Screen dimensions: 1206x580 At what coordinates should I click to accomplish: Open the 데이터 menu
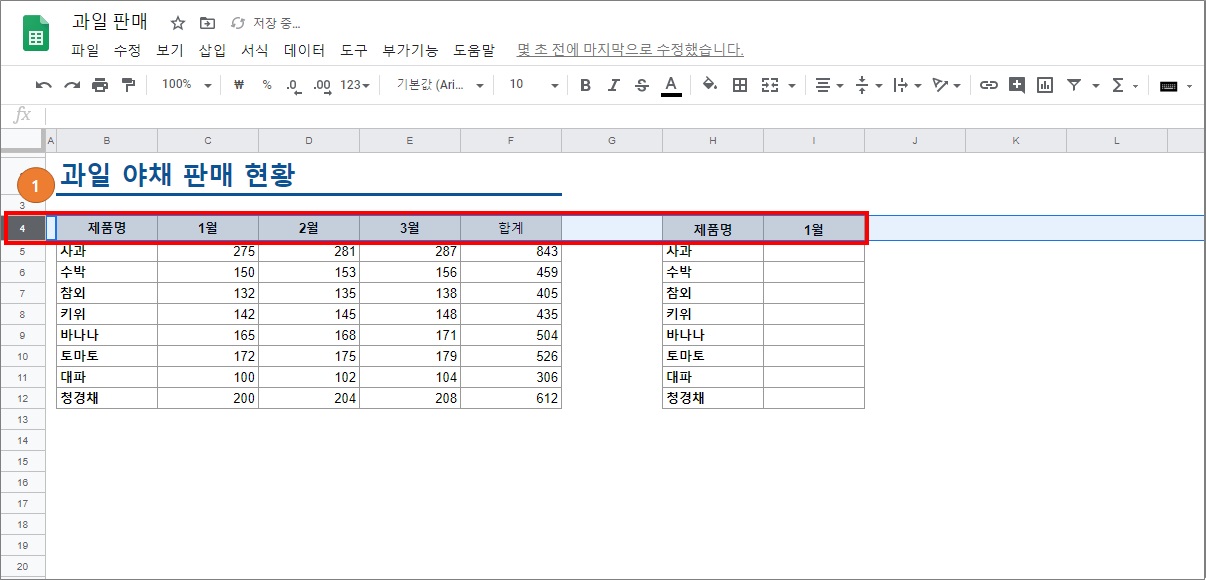point(304,50)
